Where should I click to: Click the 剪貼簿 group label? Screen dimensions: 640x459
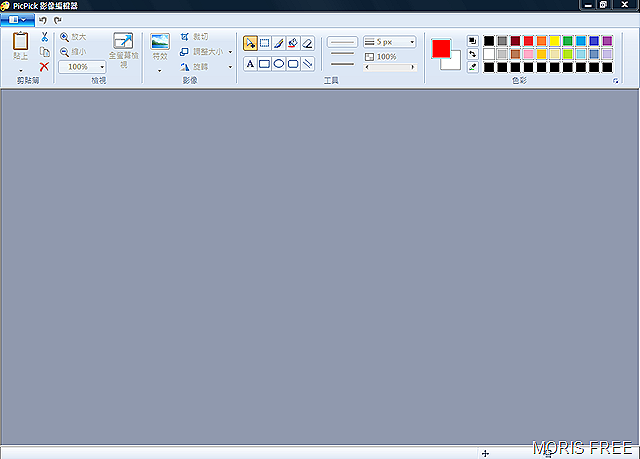click(28, 80)
